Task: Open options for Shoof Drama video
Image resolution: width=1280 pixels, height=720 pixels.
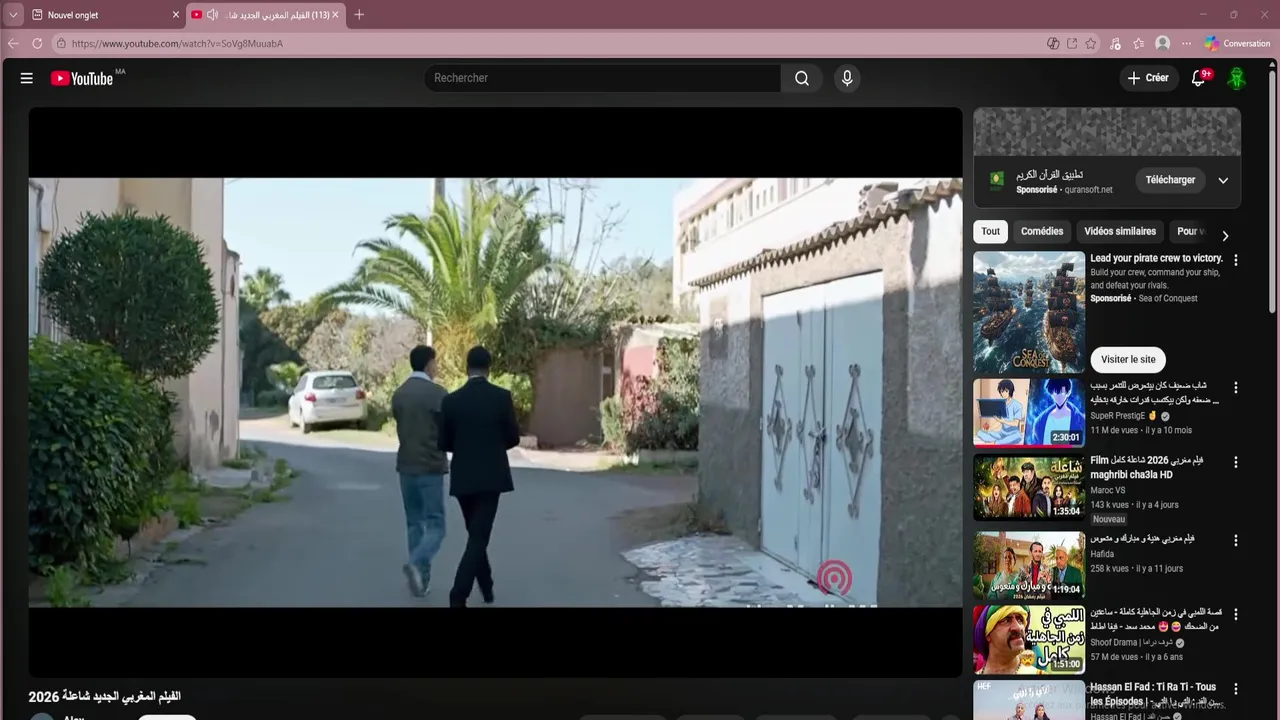Action: coord(1236,614)
